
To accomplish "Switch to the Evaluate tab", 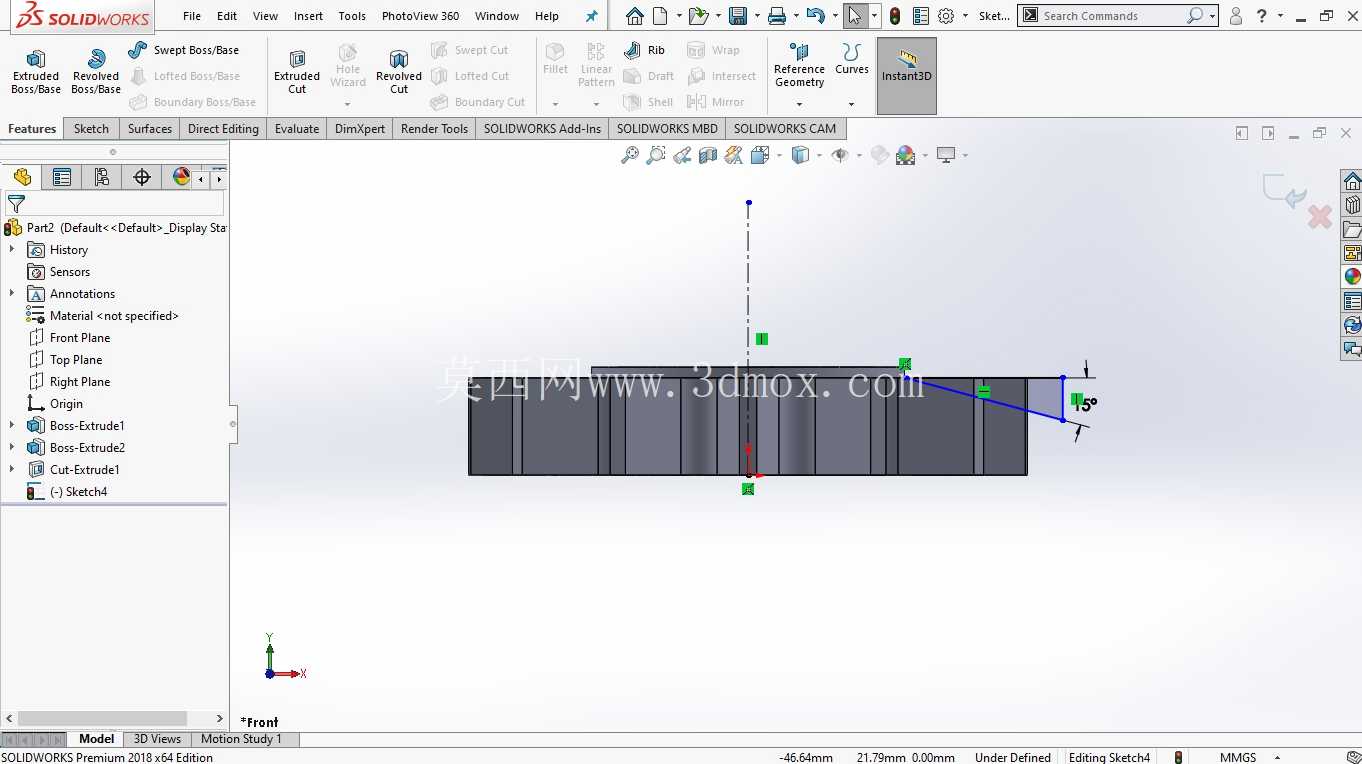I will 297,129.
